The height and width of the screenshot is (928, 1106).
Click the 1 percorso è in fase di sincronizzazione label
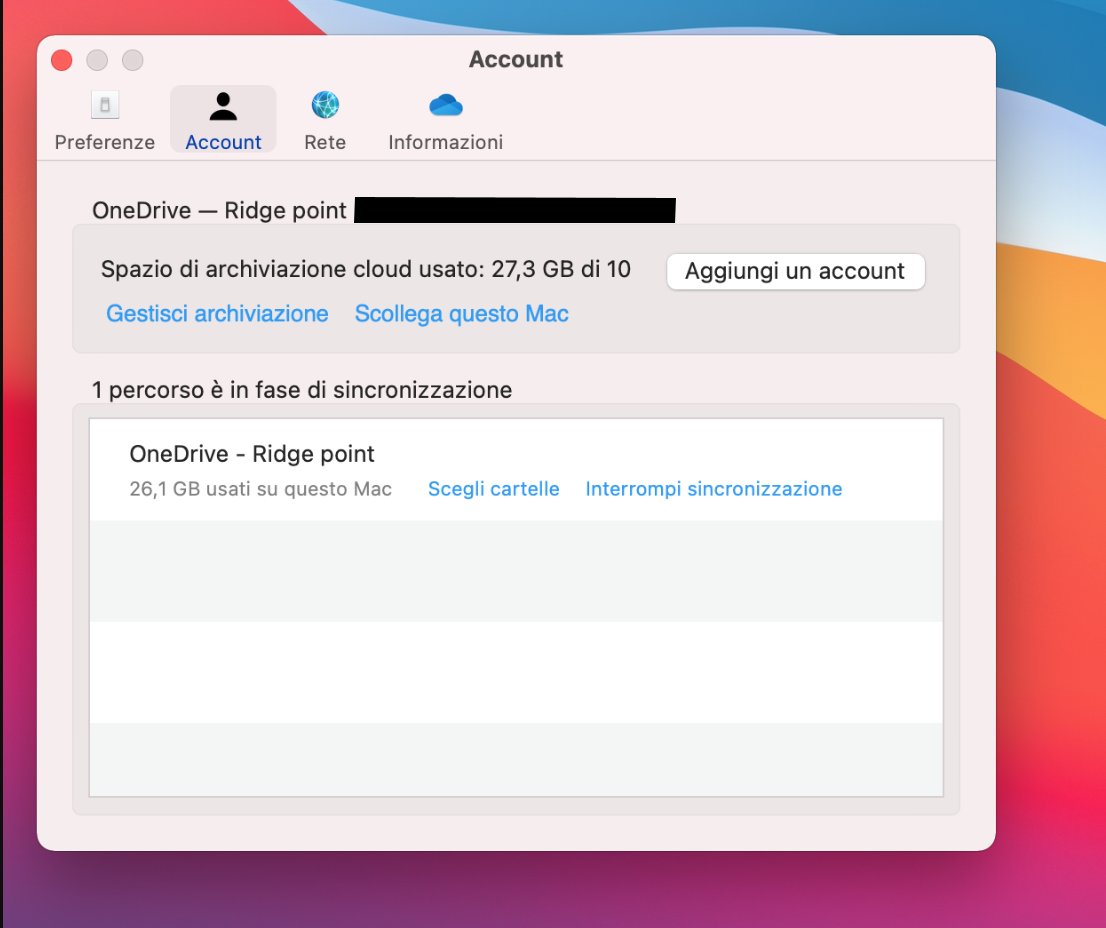coord(302,390)
